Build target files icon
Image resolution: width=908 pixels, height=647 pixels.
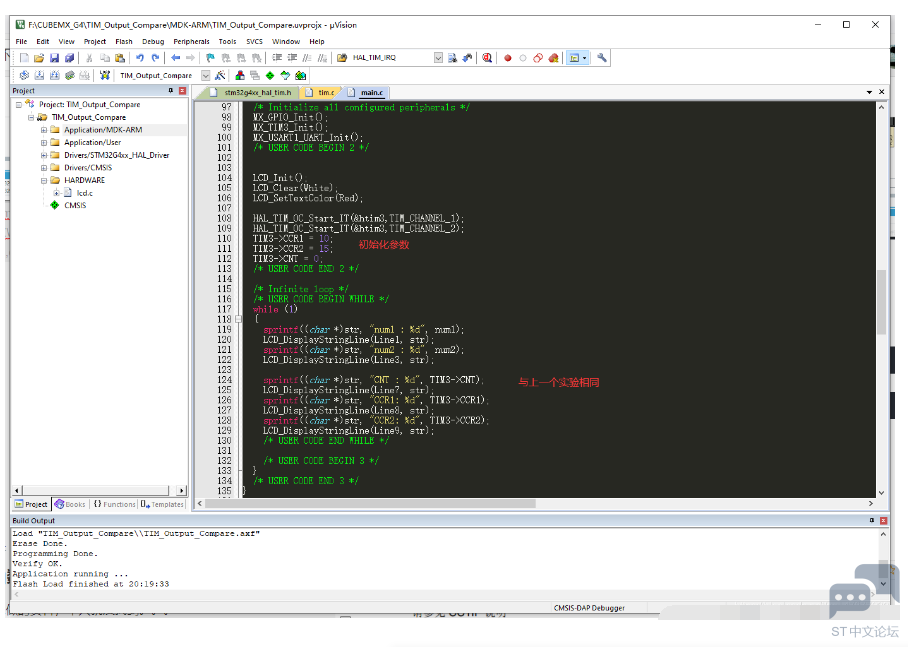(x=39, y=75)
